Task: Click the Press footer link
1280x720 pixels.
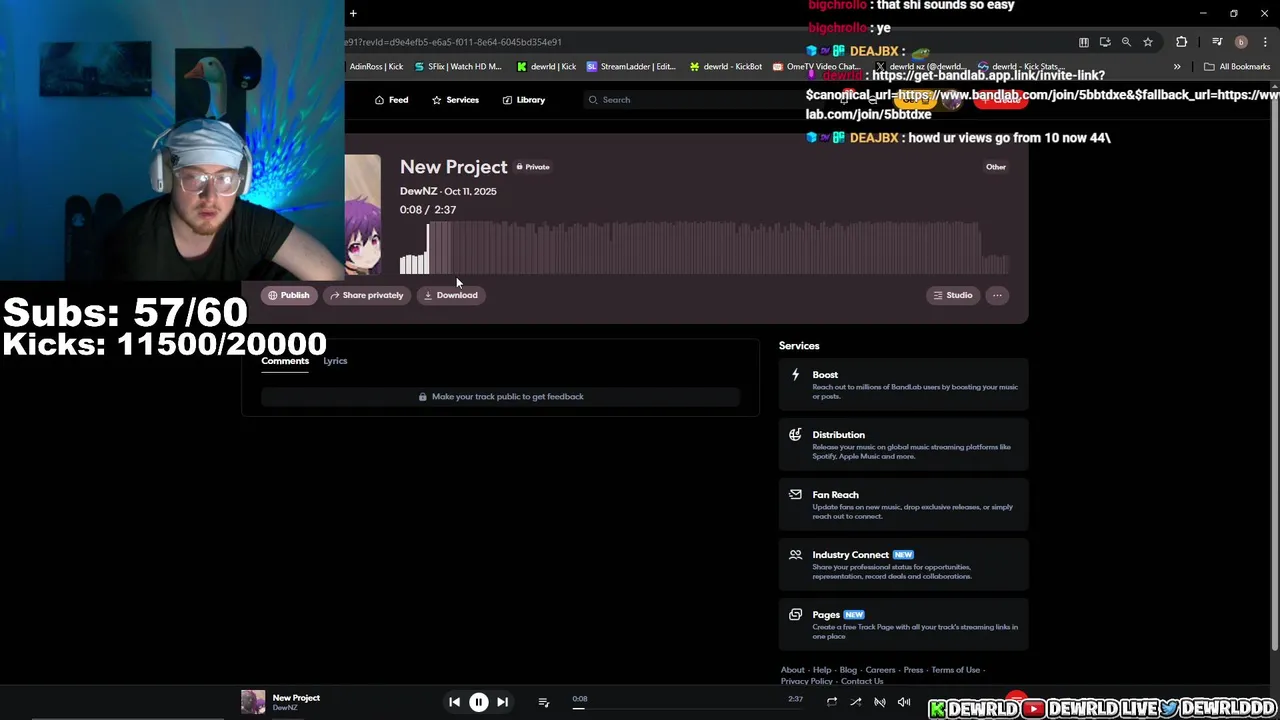Action: tap(913, 670)
